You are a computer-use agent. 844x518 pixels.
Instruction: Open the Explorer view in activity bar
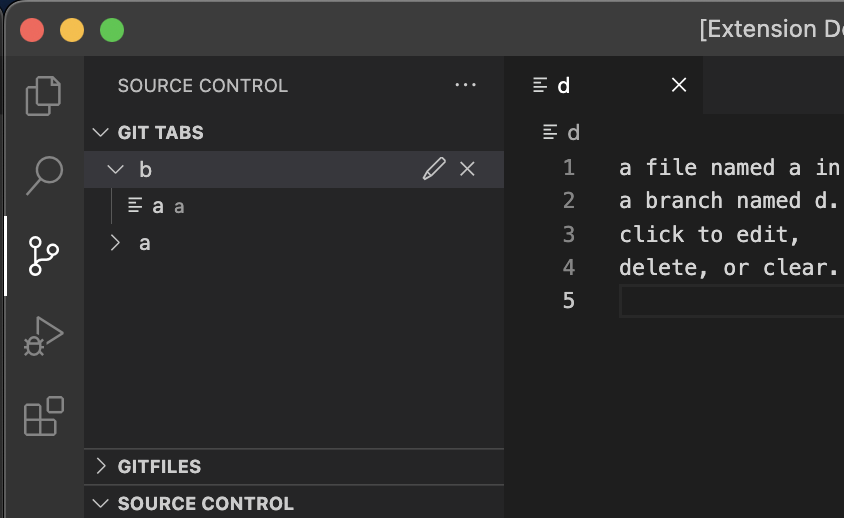[44, 96]
